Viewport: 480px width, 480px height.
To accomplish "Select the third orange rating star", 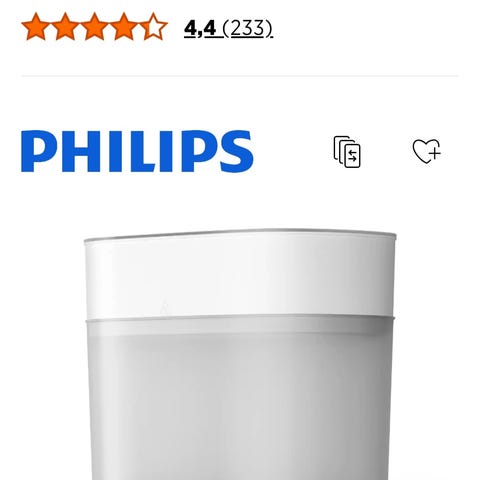I will [94, 26].
